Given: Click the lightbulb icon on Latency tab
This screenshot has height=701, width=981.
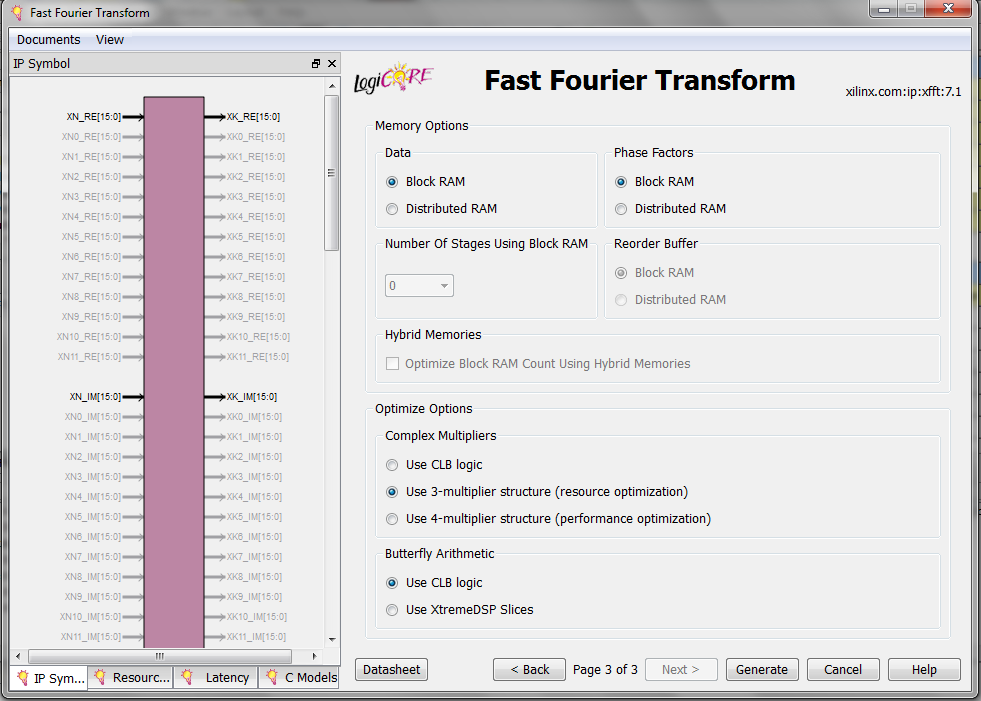Looking at the screenshot, I should point(187,677).
